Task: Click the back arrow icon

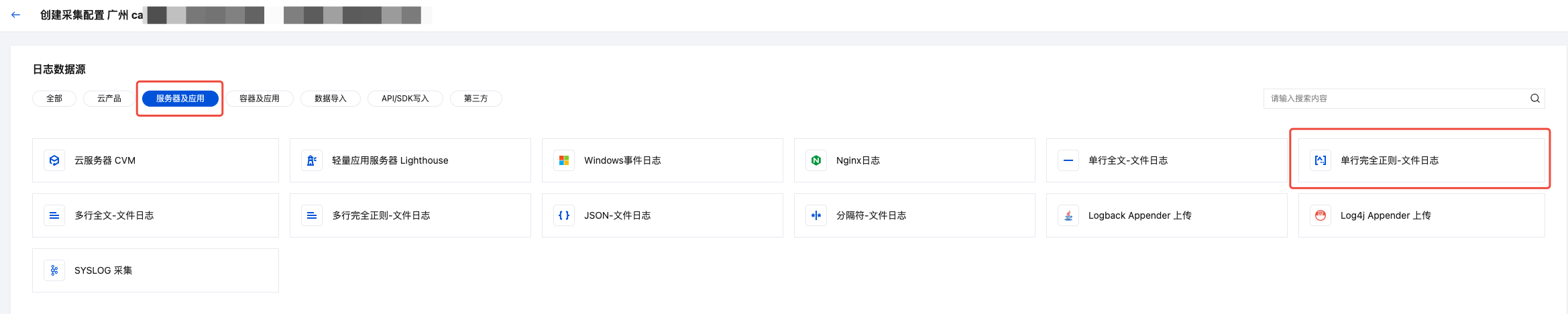Action: pos(15,15)
